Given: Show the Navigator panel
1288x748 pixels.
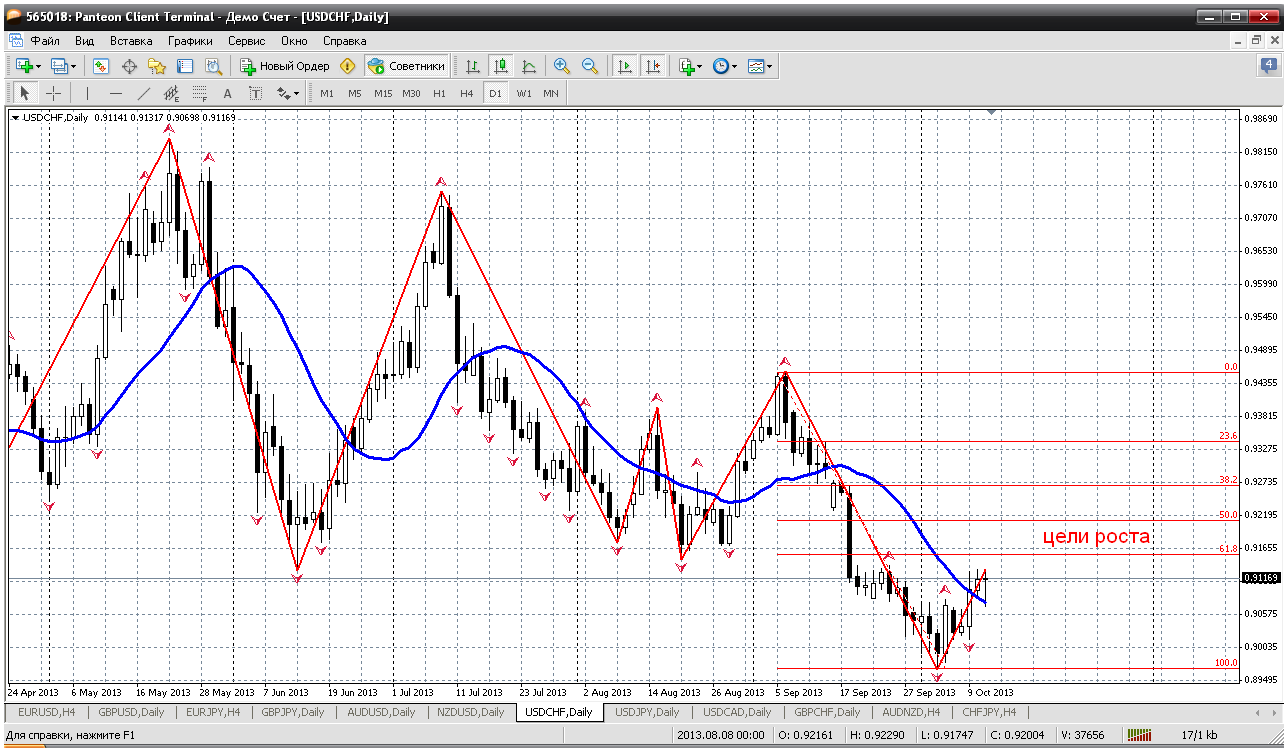Looking at the screenshot, I should pyautogui.click(x=157, y=66).
